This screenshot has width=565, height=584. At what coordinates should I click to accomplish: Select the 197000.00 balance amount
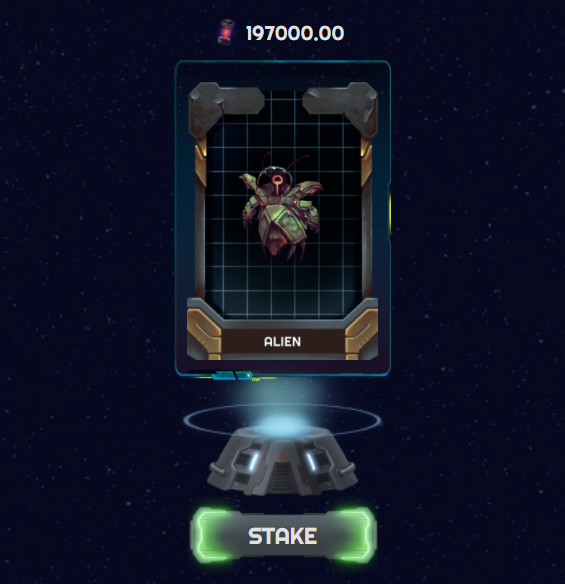295,33
